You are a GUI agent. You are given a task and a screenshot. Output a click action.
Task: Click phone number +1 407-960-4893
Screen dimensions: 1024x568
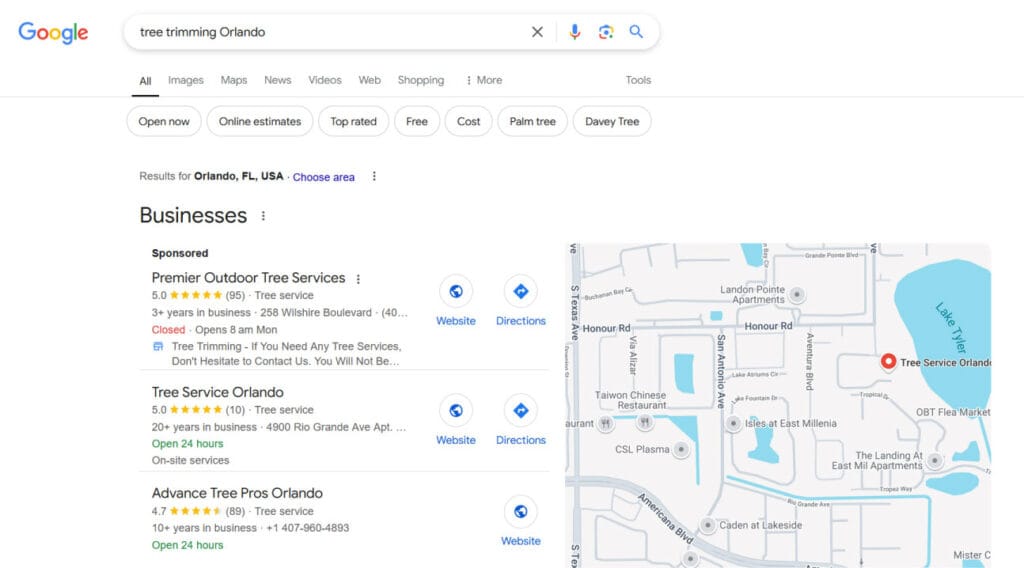tap(308, 528)
